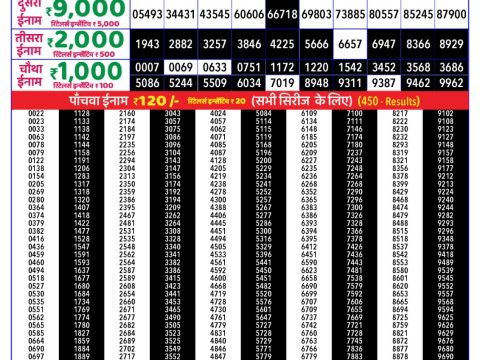Image resolution: width=480 pixels, height=360 pixels.
Task: Click fourth prize number 7019
Action: (x=282, y=83)
